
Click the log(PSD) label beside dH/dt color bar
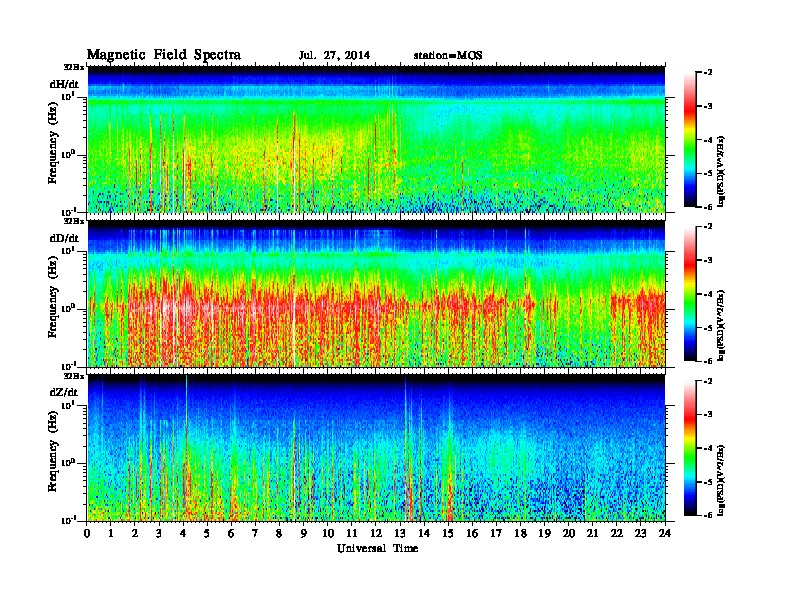pyautogui.click(x=721, y=170)
